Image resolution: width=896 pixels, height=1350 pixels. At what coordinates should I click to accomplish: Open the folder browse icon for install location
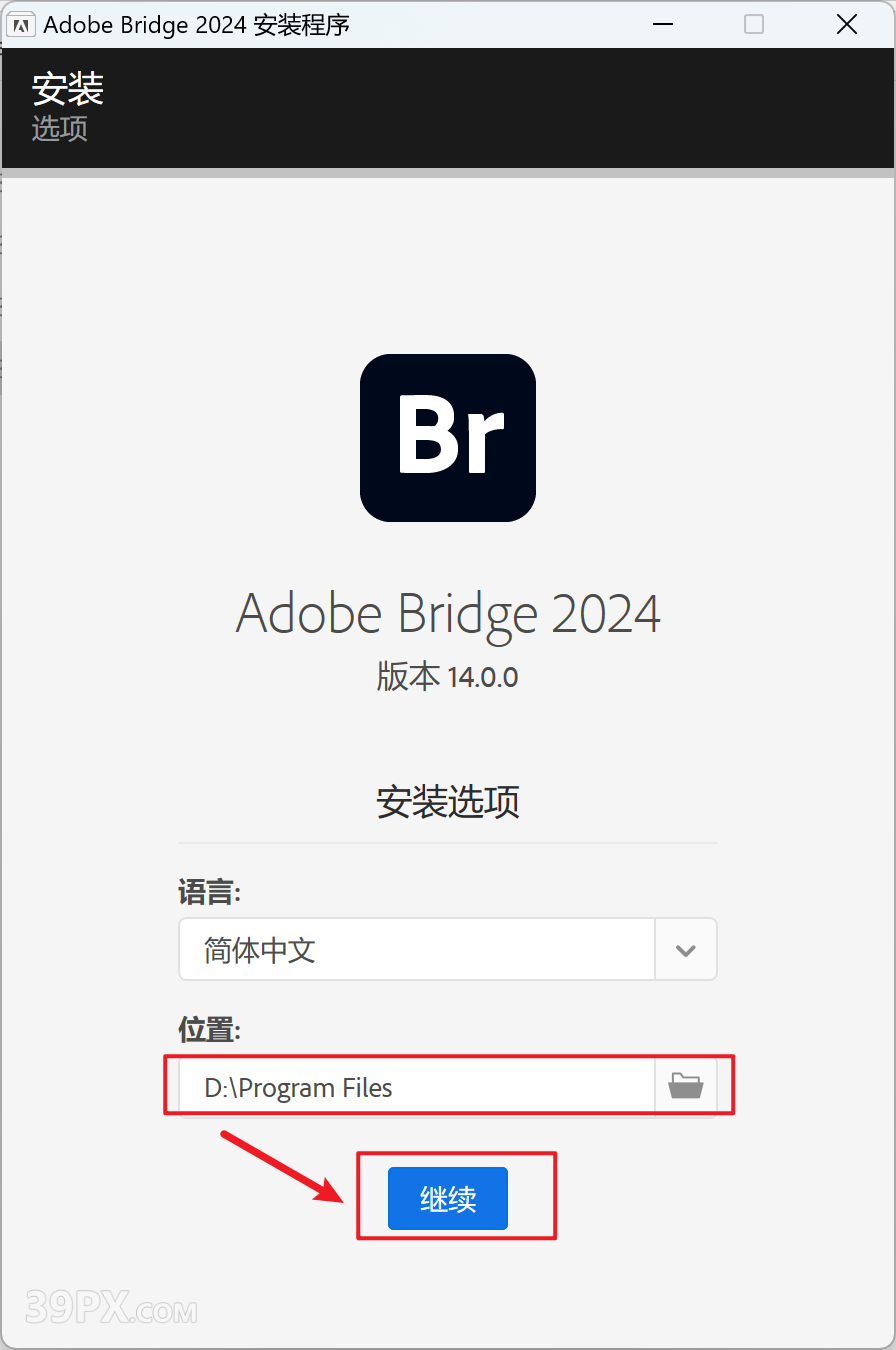coord(686,1086)
